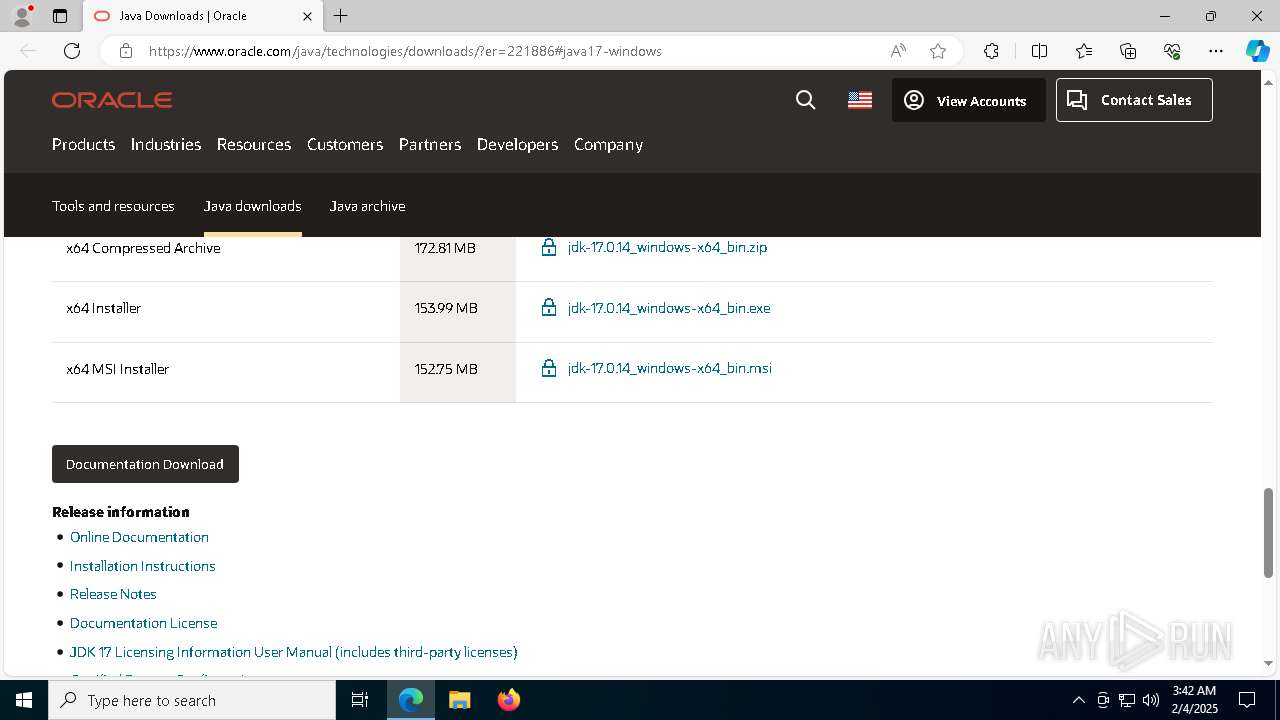This screenshot has height=720, width=1280.
Task: Show hidden system tray icons
Action: (1078, 700)
